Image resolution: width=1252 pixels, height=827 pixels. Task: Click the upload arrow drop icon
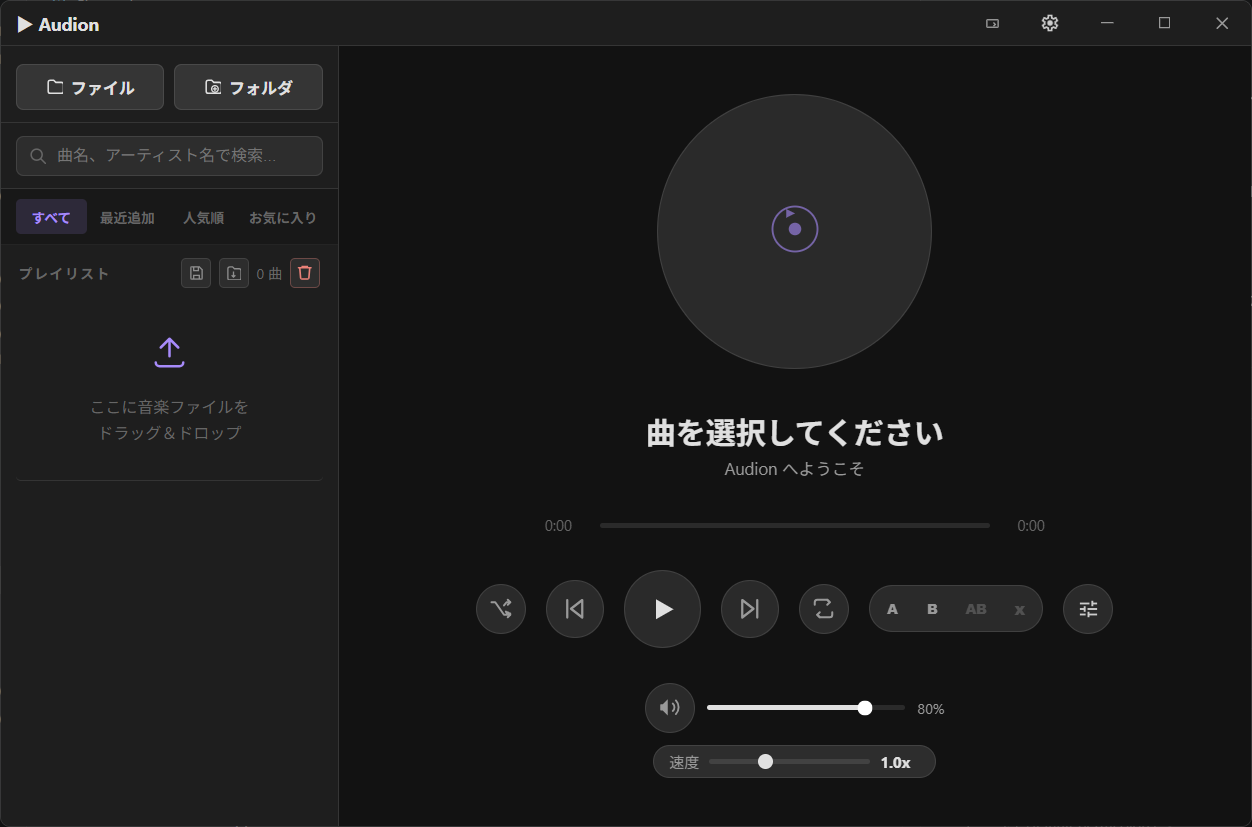(169, 352)
